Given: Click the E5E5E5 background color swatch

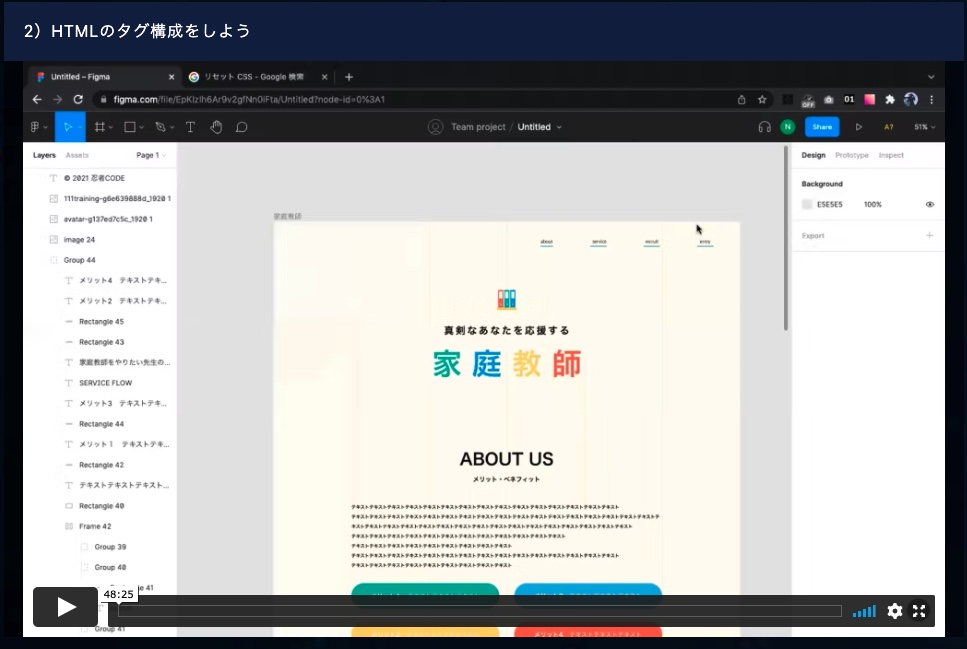Looking at the screenshot, I should pos(807,204).
